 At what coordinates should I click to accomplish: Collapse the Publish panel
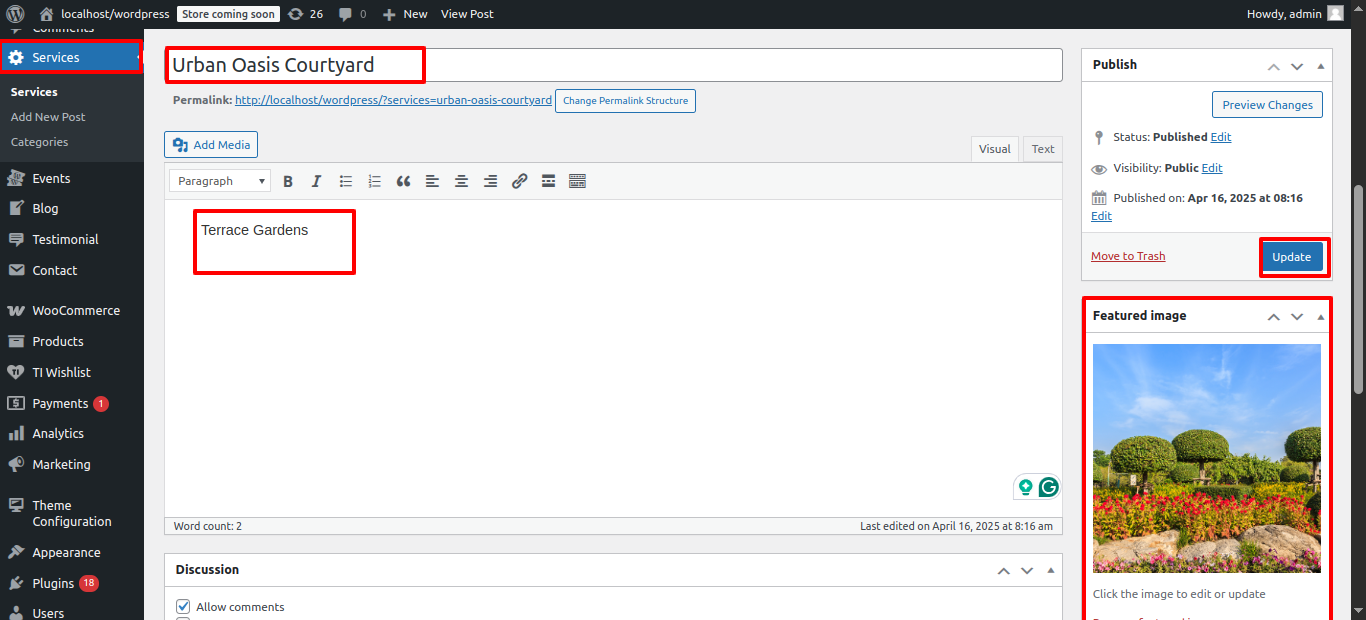point(1321,66)
